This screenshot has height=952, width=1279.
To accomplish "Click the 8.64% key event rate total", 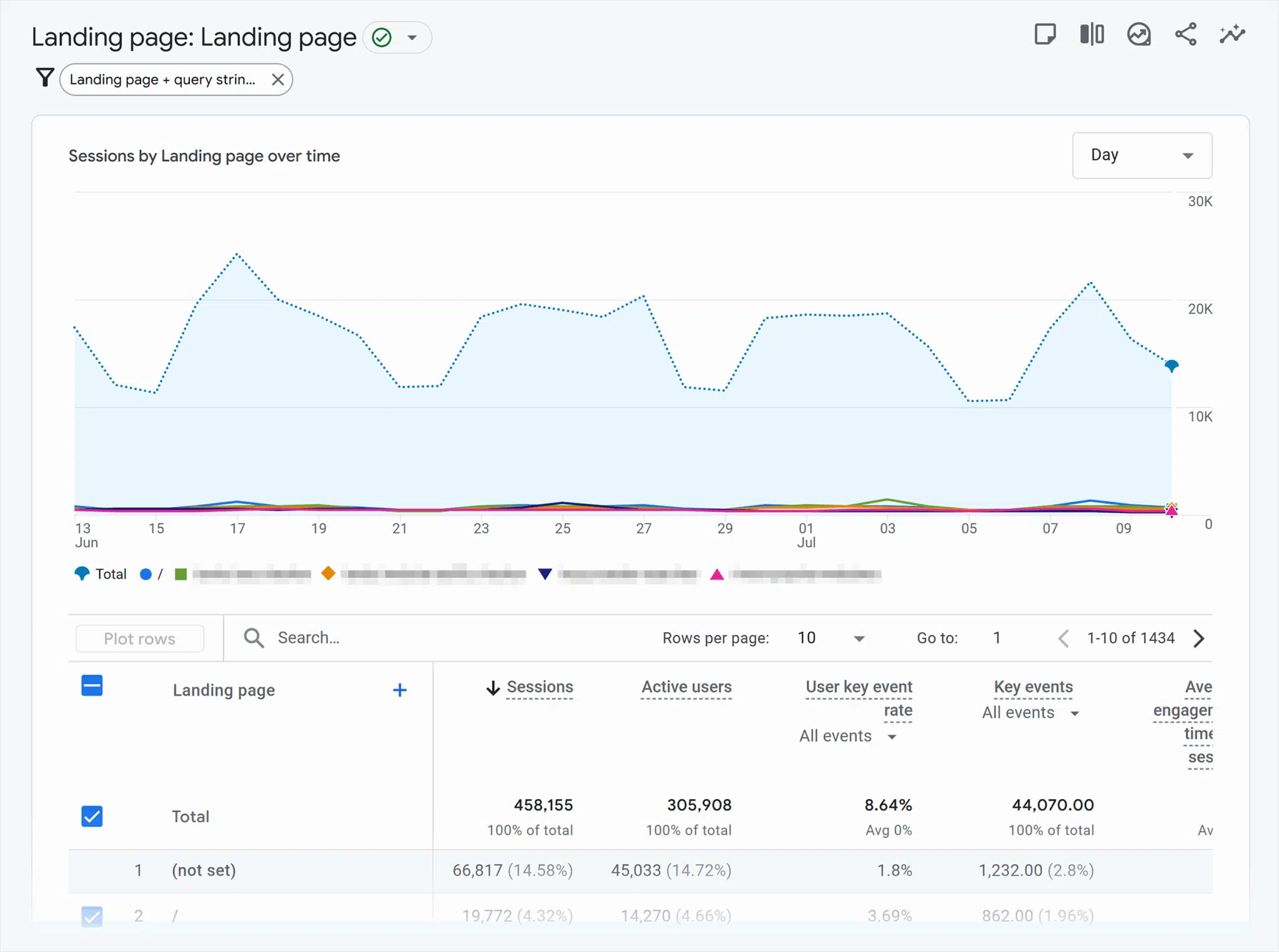I will [888, 805].
